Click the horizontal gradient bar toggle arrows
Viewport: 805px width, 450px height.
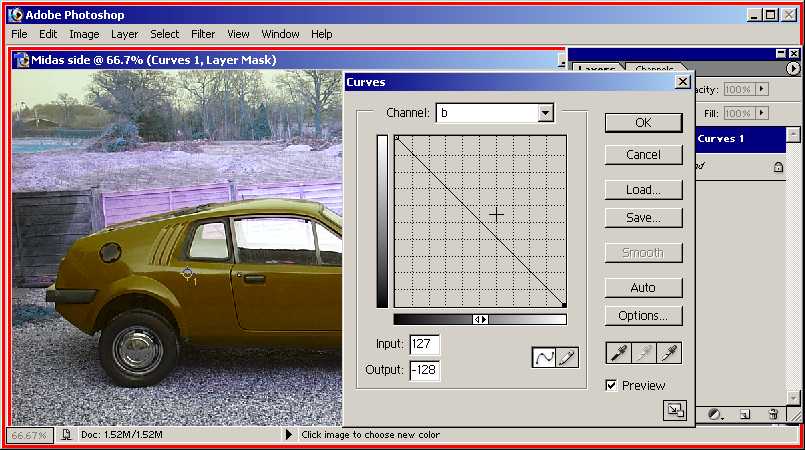click(480, 320)
